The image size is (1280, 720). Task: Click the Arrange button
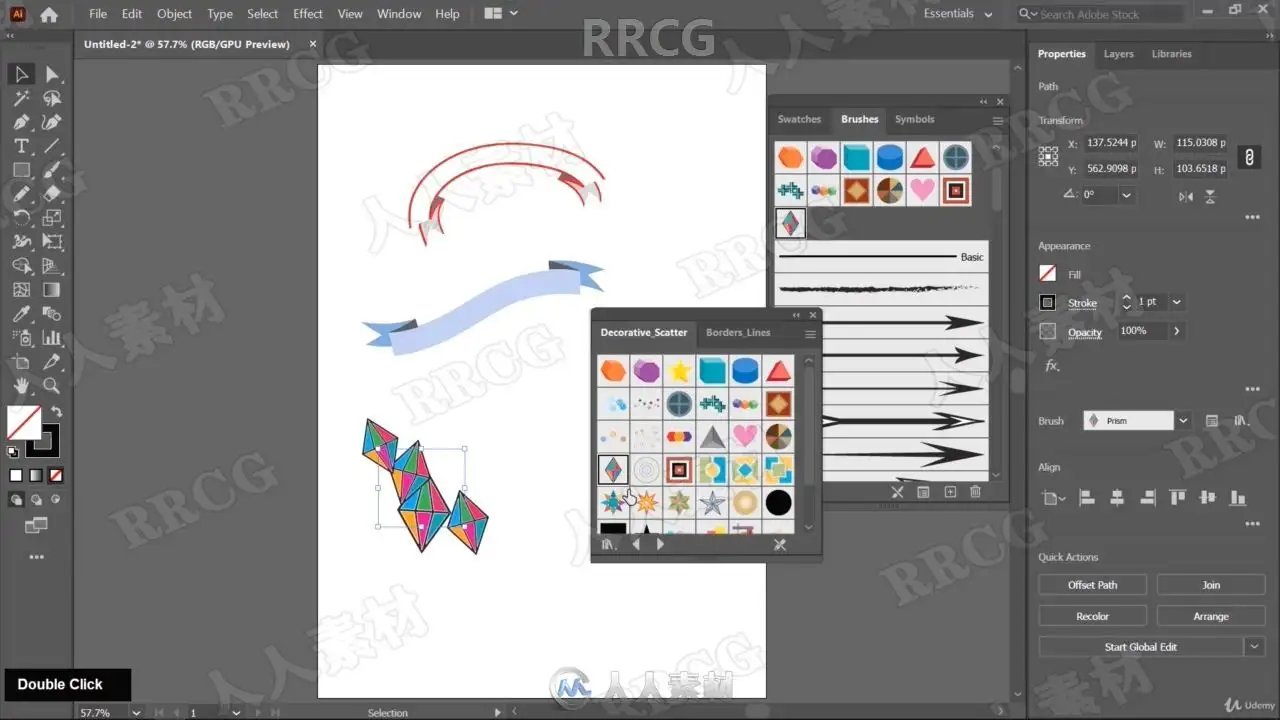point(1211,616)
